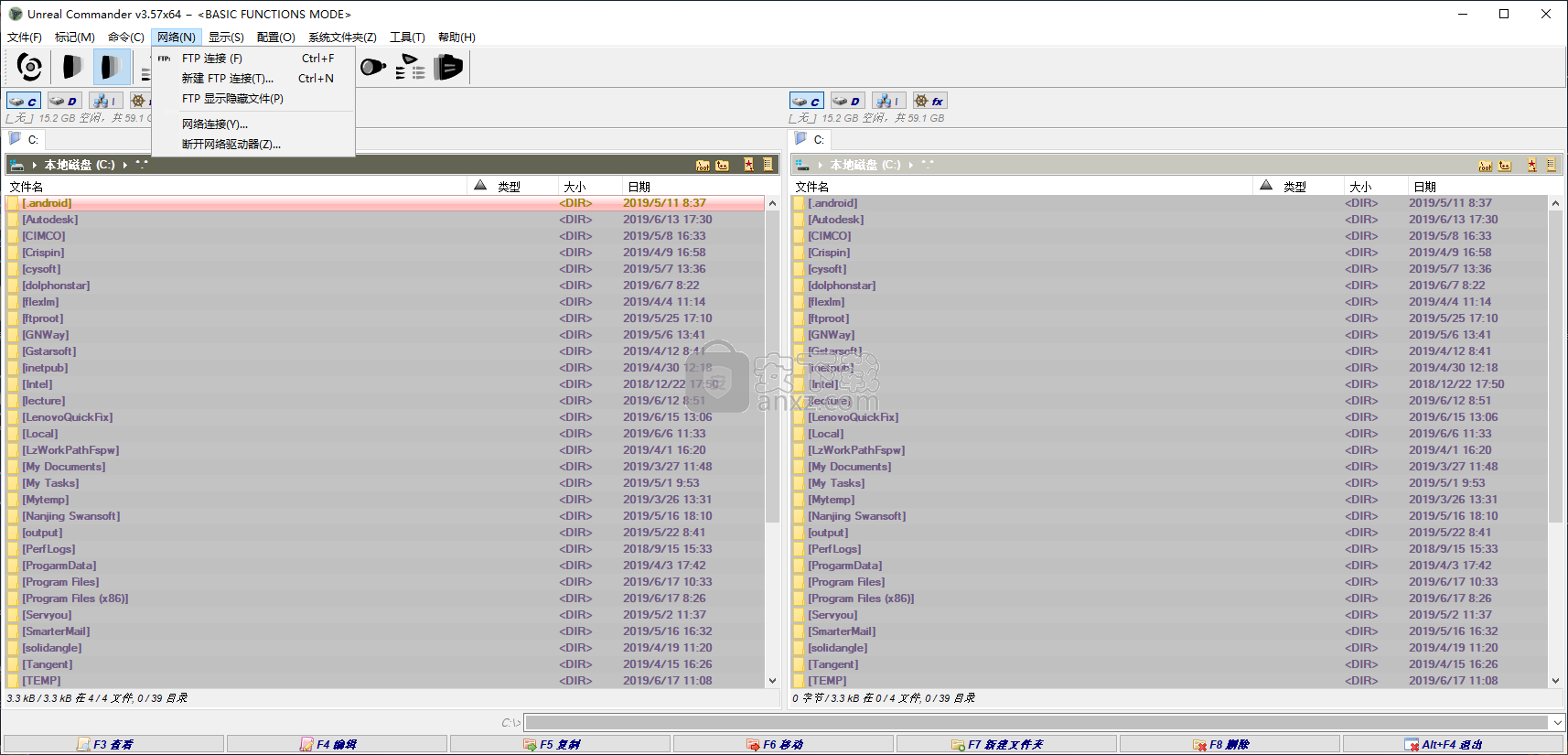Click the right panel computer drive icon
This screenshot has width=1568, height=755.
tap(802, 165)
